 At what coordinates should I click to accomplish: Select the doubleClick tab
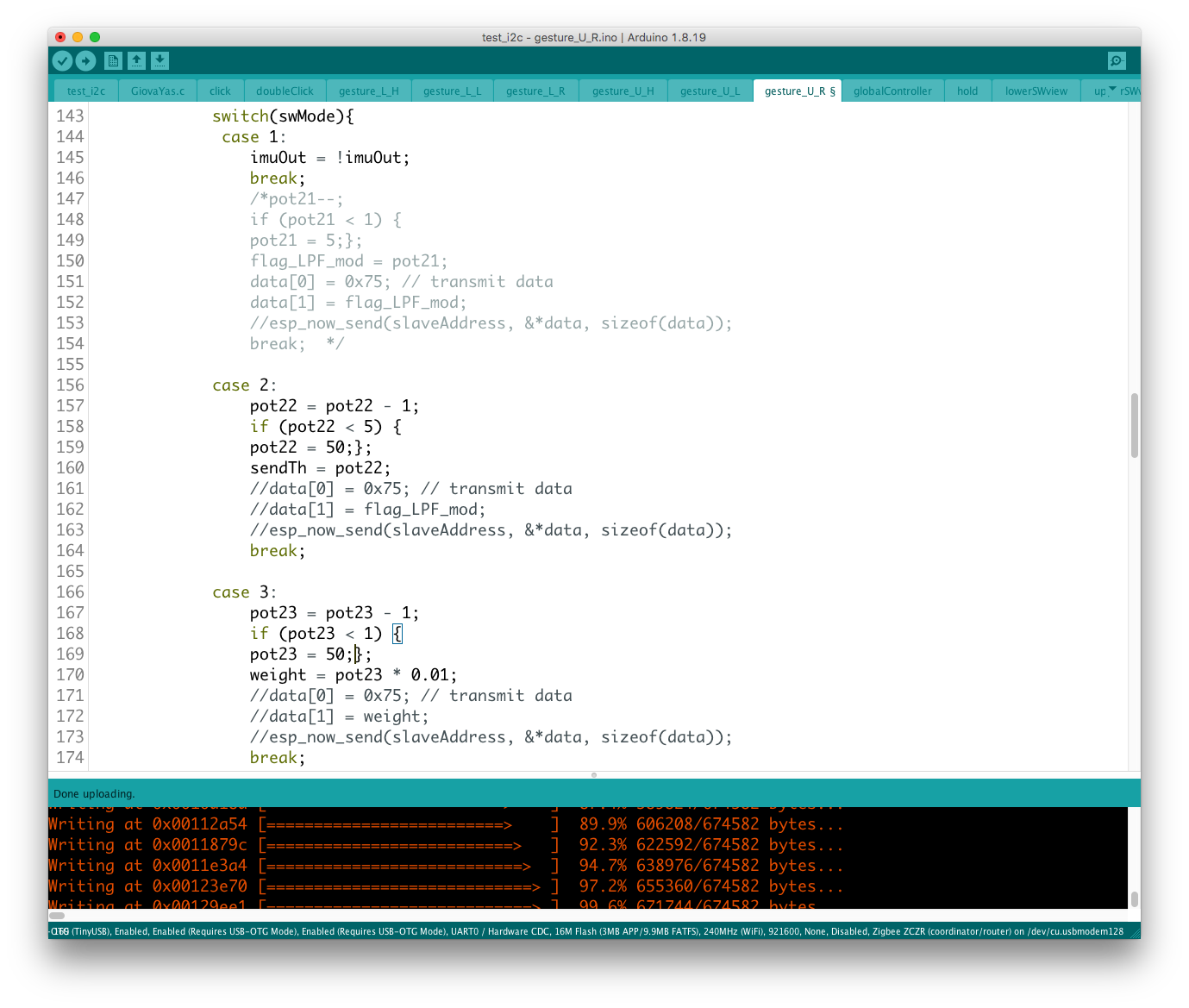pos(285,91)
